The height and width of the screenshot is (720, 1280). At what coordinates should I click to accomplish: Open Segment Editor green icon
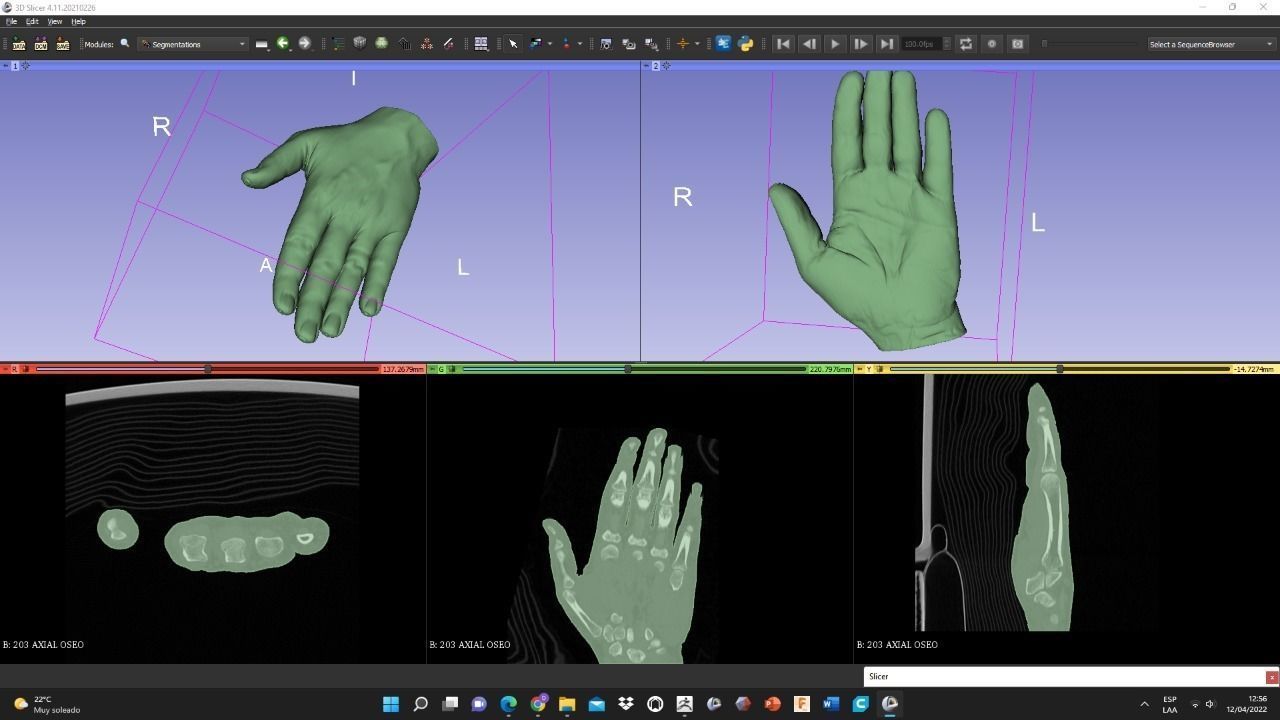point(382,44)
